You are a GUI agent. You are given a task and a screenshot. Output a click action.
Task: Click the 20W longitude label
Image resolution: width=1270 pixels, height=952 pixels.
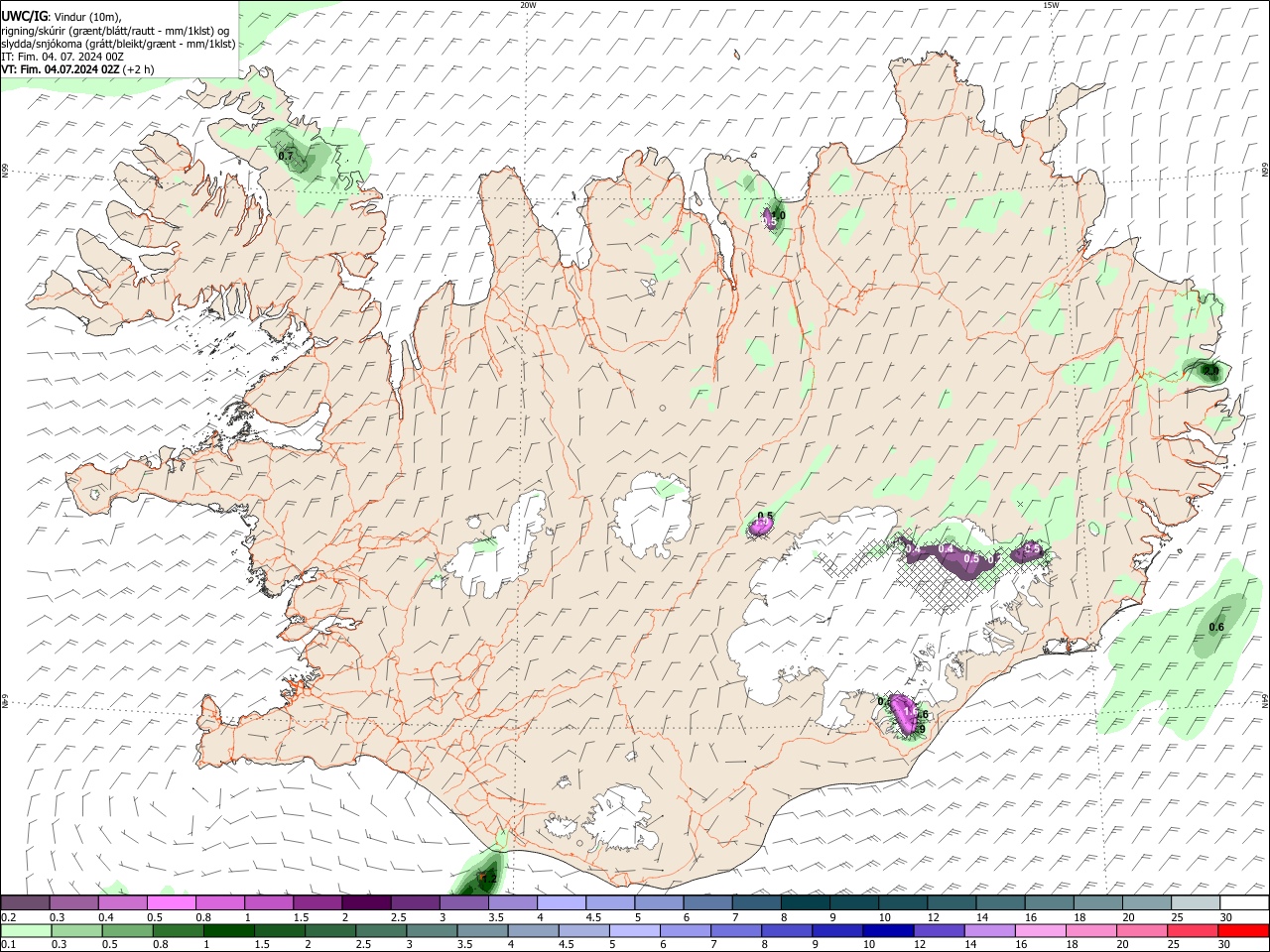point(528,5)
